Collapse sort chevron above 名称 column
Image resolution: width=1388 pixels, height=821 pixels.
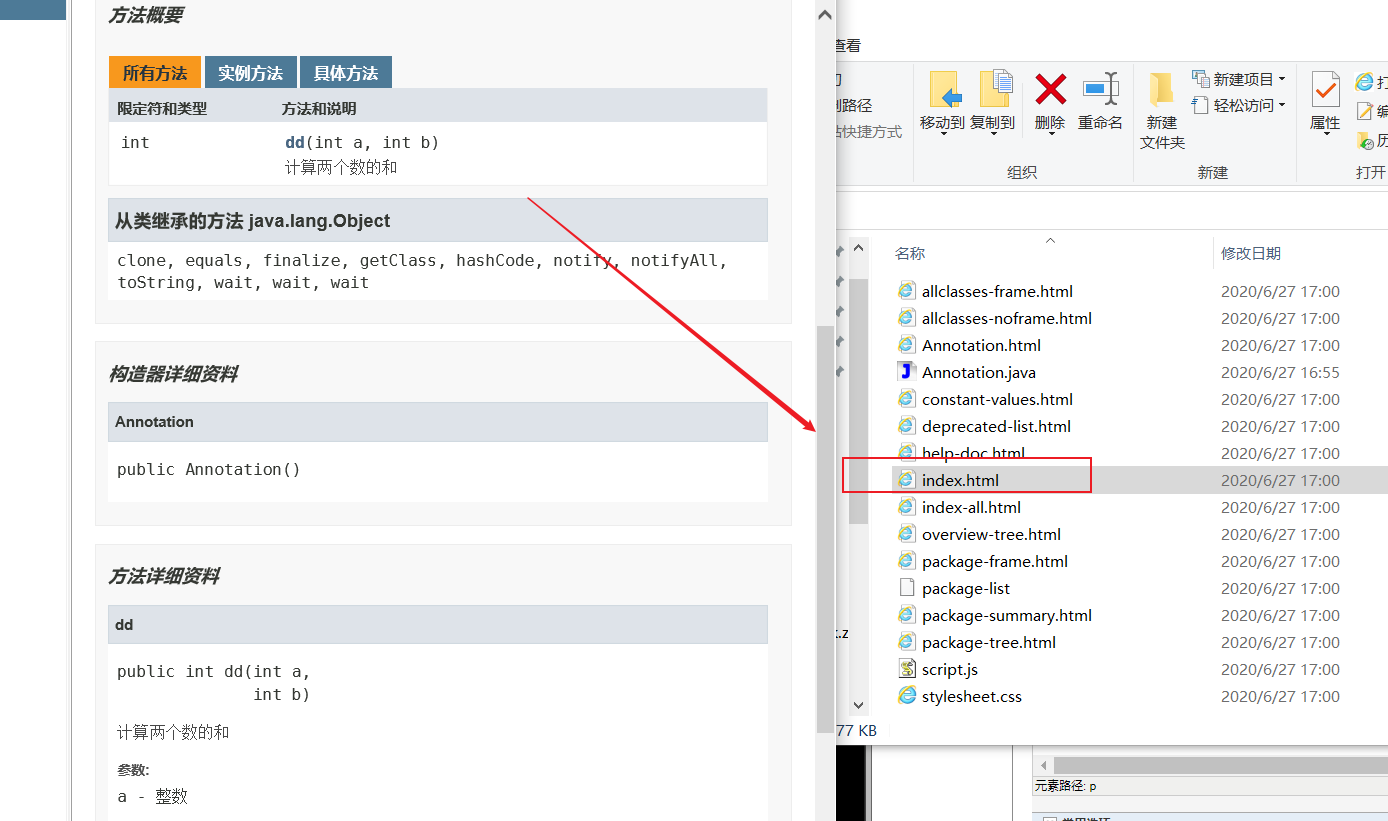pyautogui.click(x=1050, y=240)
